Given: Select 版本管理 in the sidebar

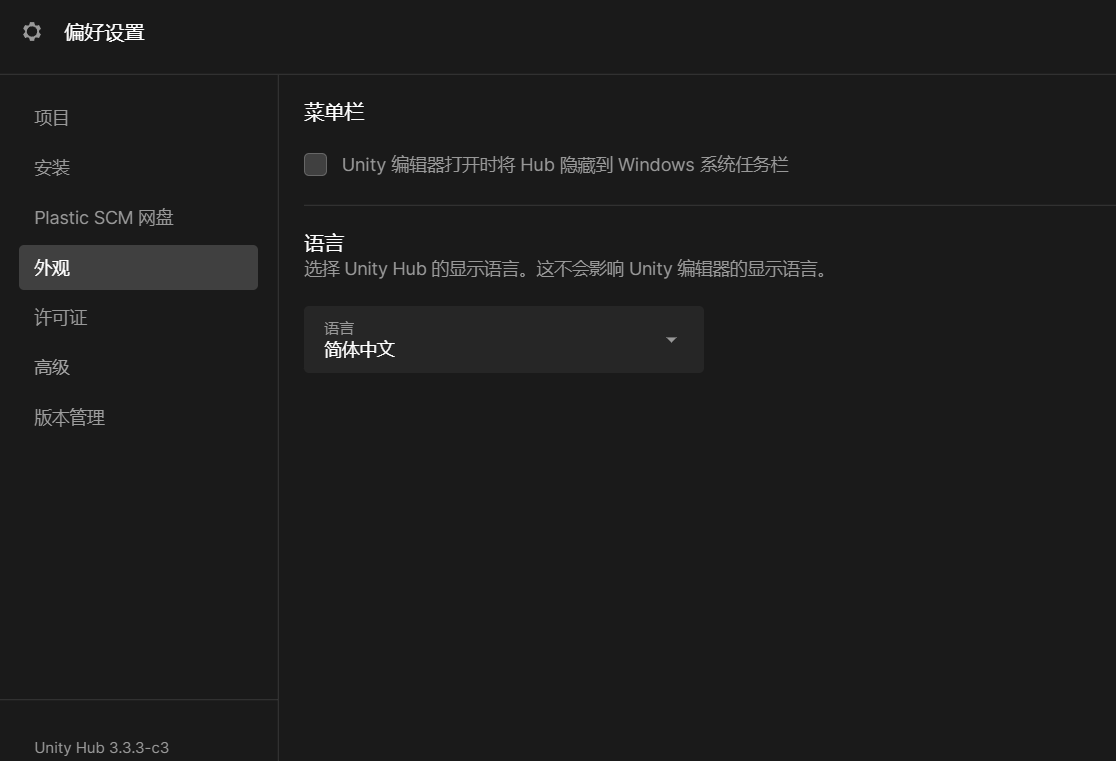Looking at the screenshot, I should coord(69,417).
